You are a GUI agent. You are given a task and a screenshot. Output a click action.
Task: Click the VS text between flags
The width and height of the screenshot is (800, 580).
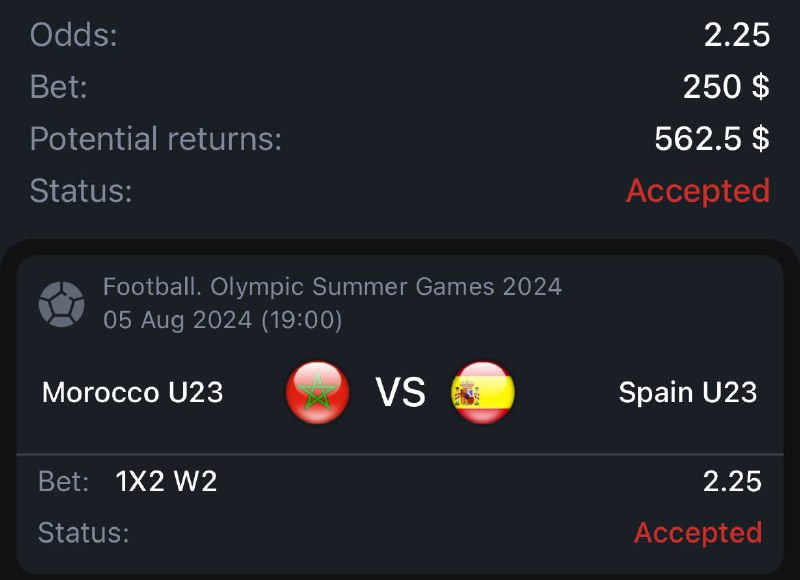[x=400, y=393]
